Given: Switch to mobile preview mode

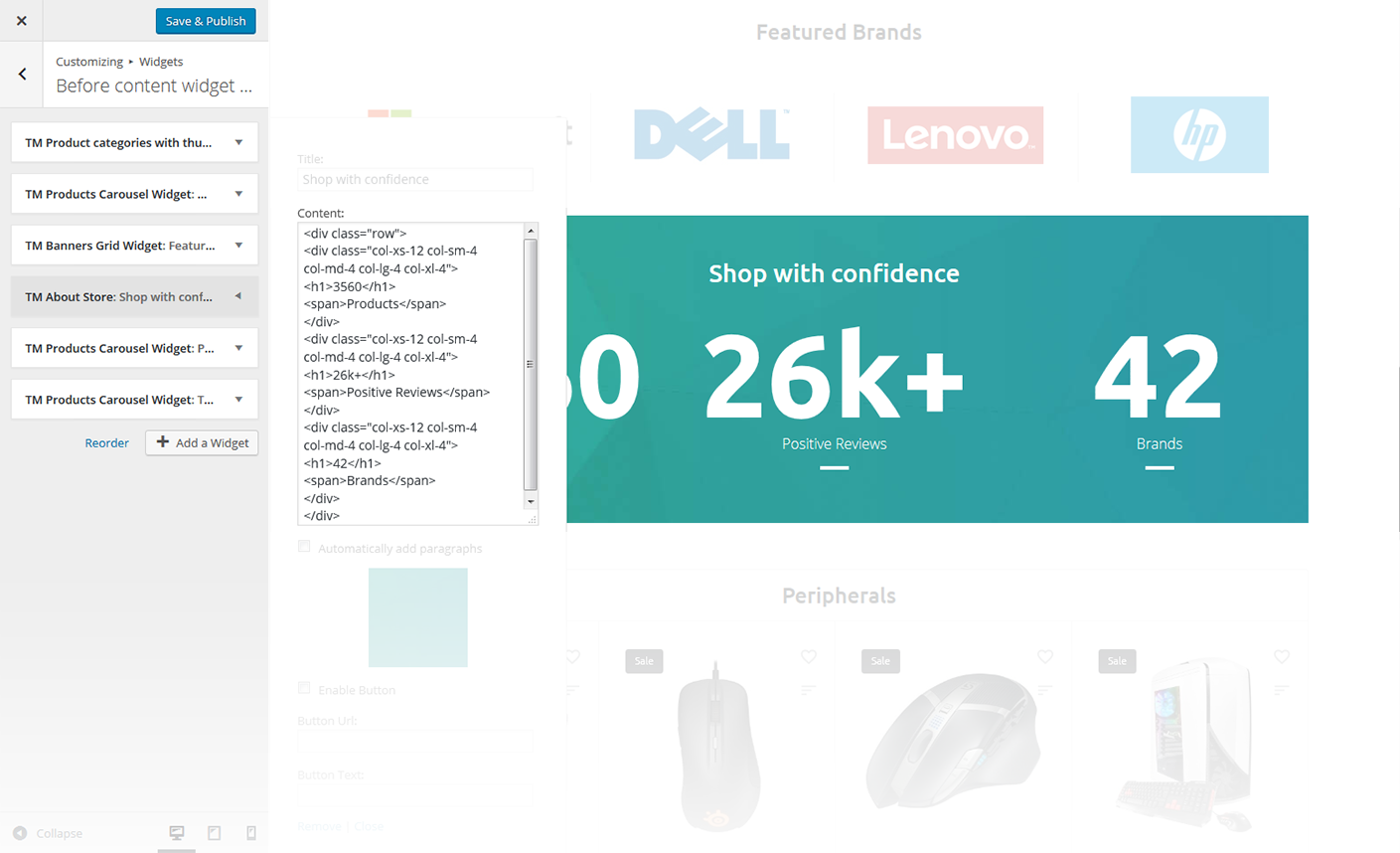Looking at the screenshot, I should (x=250, y=833).
